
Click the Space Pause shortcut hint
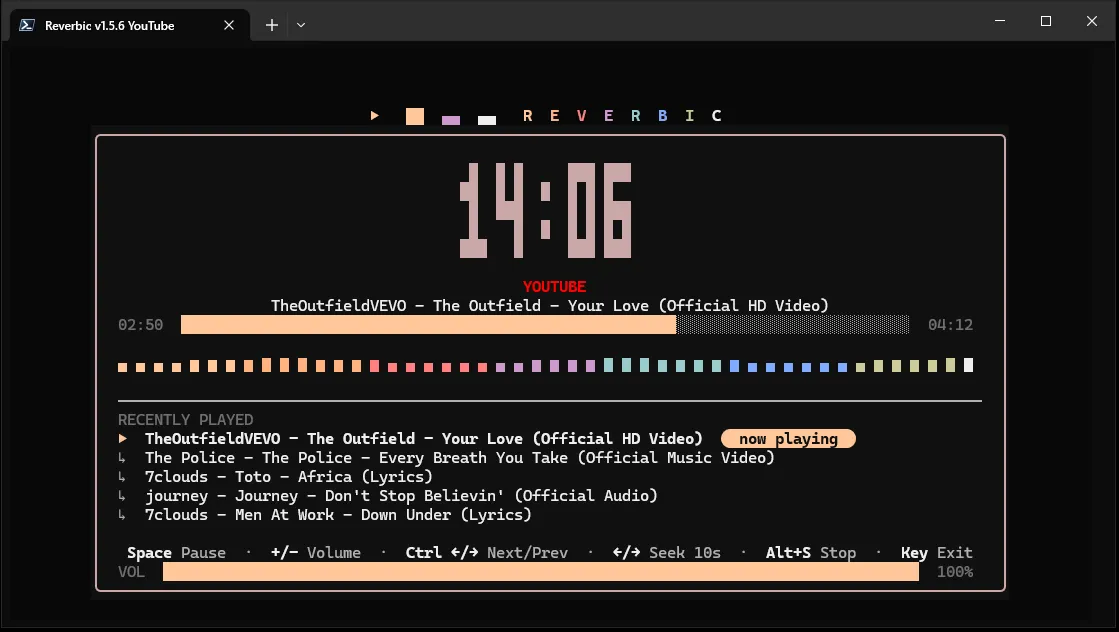pos(176,553)
